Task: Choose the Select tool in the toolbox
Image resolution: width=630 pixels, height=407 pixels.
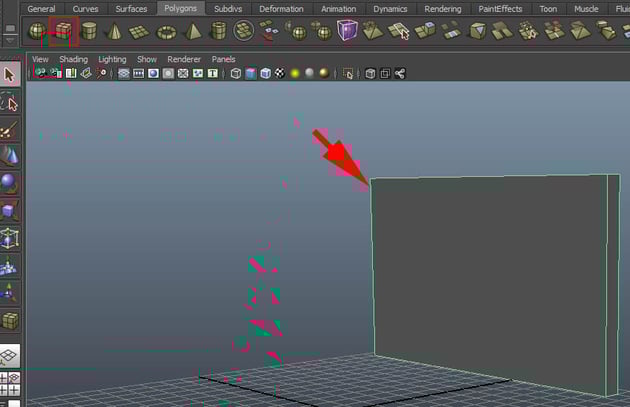Action: tap(10, 75)
